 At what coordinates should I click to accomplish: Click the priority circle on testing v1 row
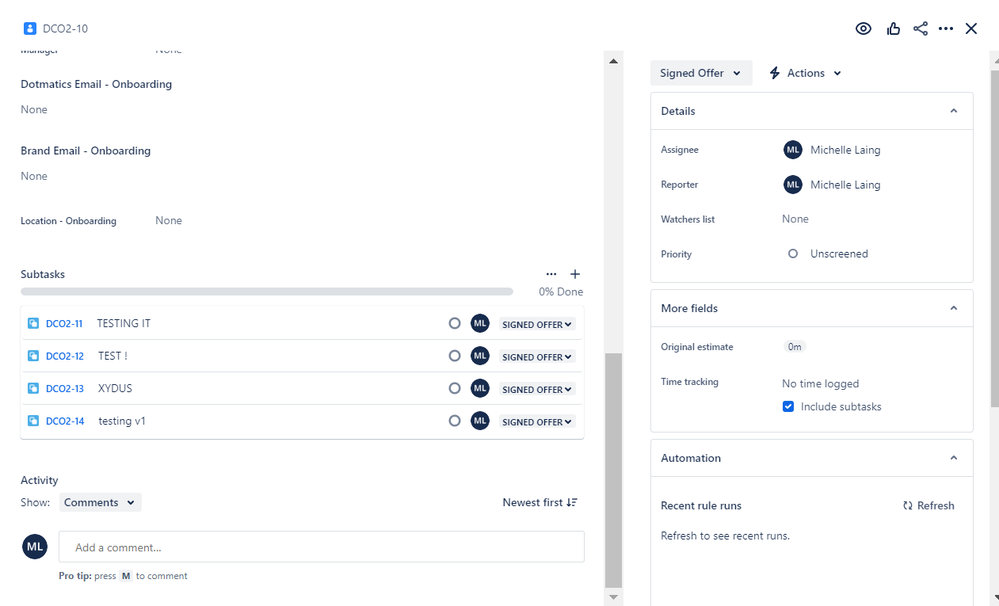(x=454, y=421)
